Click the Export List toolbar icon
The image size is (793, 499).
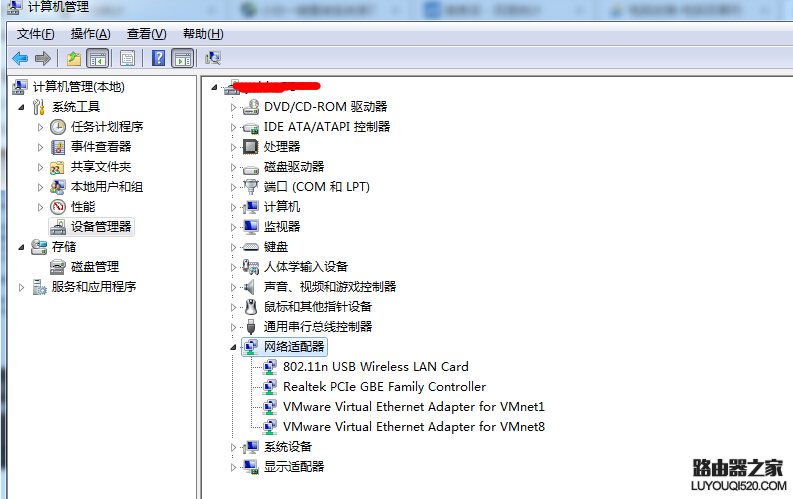click(x=127, y=59)
